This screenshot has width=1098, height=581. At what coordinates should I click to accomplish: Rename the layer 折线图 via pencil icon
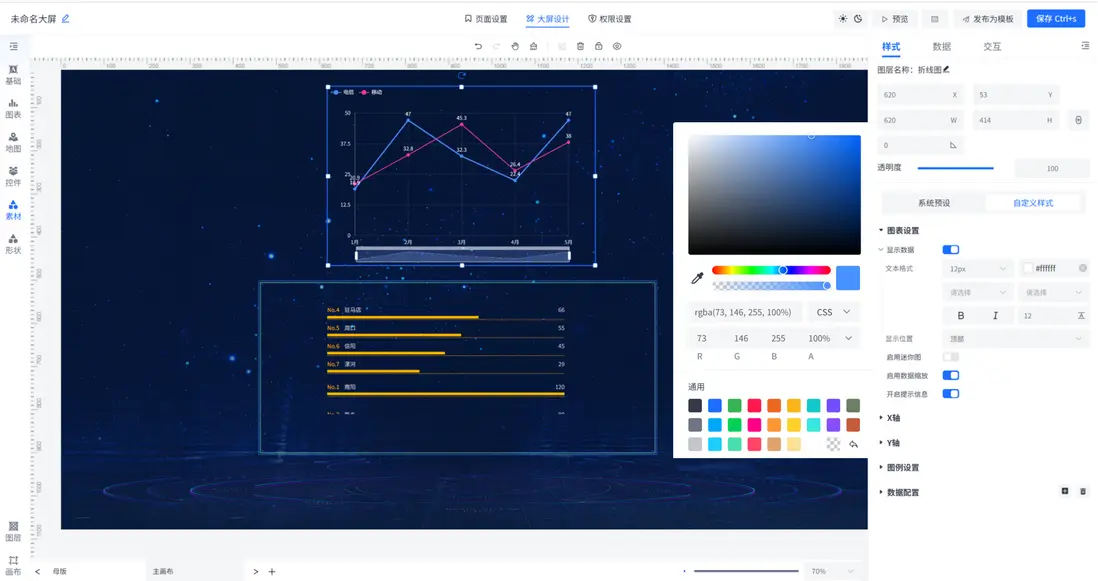[x=946, y=69]
